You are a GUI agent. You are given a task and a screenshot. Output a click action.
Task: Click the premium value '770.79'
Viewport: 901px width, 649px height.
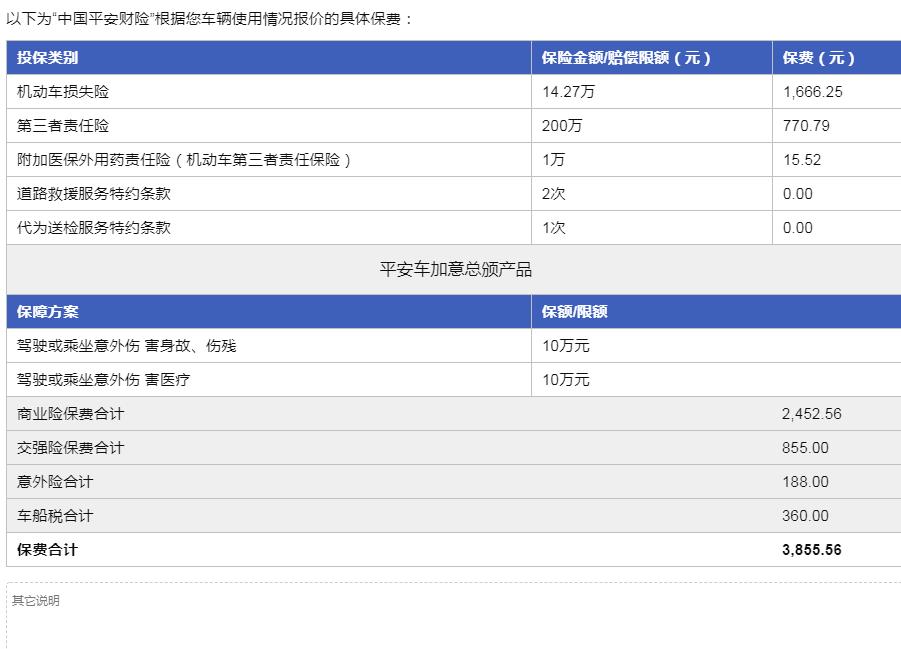(806, 125)
